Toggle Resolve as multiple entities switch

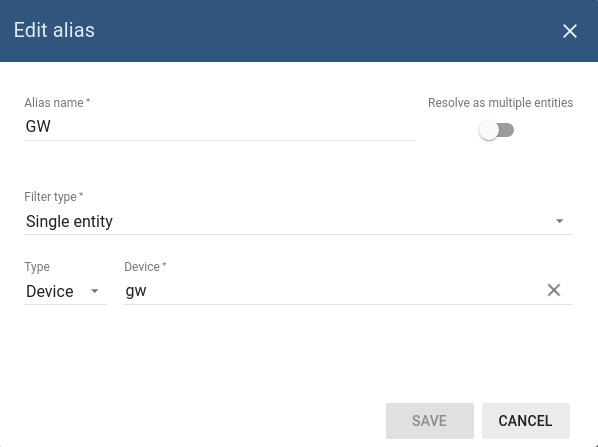496,130
